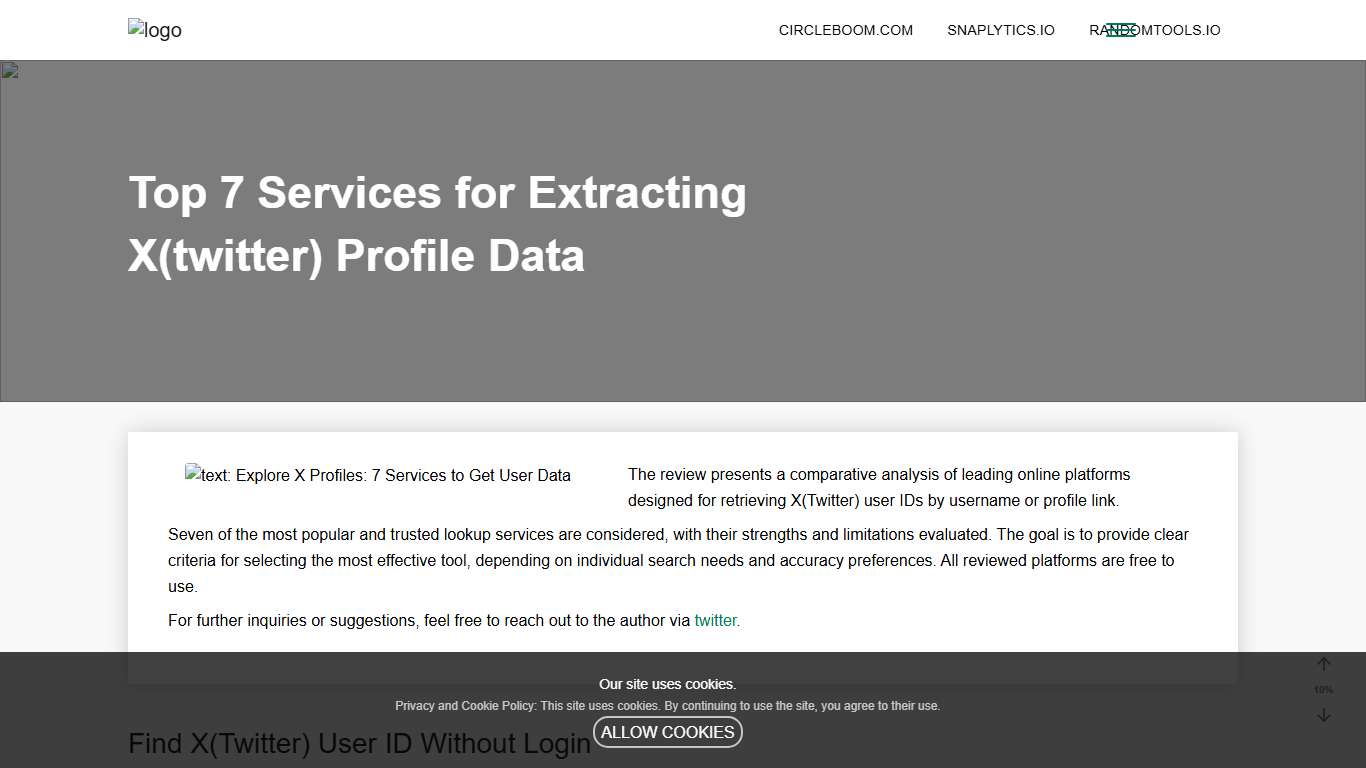Click the 'Seven of the most popular' paragraph

678,560
